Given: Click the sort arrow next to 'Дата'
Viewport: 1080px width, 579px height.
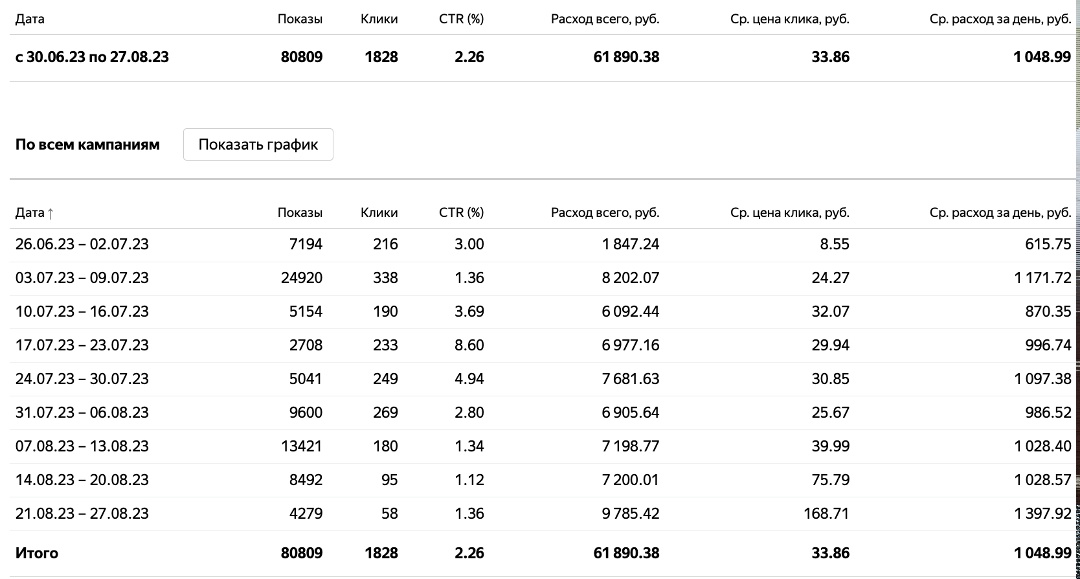Looking at the screenshot, I should tap(51, 213).
